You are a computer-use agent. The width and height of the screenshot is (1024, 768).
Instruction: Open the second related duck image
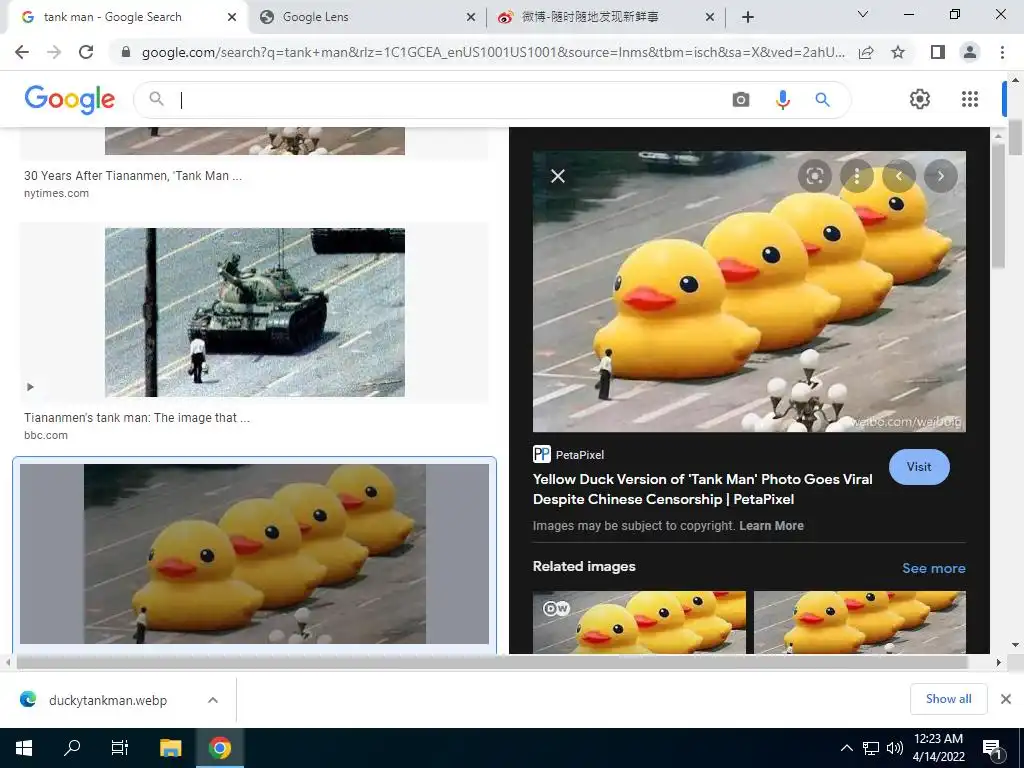[859, 622]
